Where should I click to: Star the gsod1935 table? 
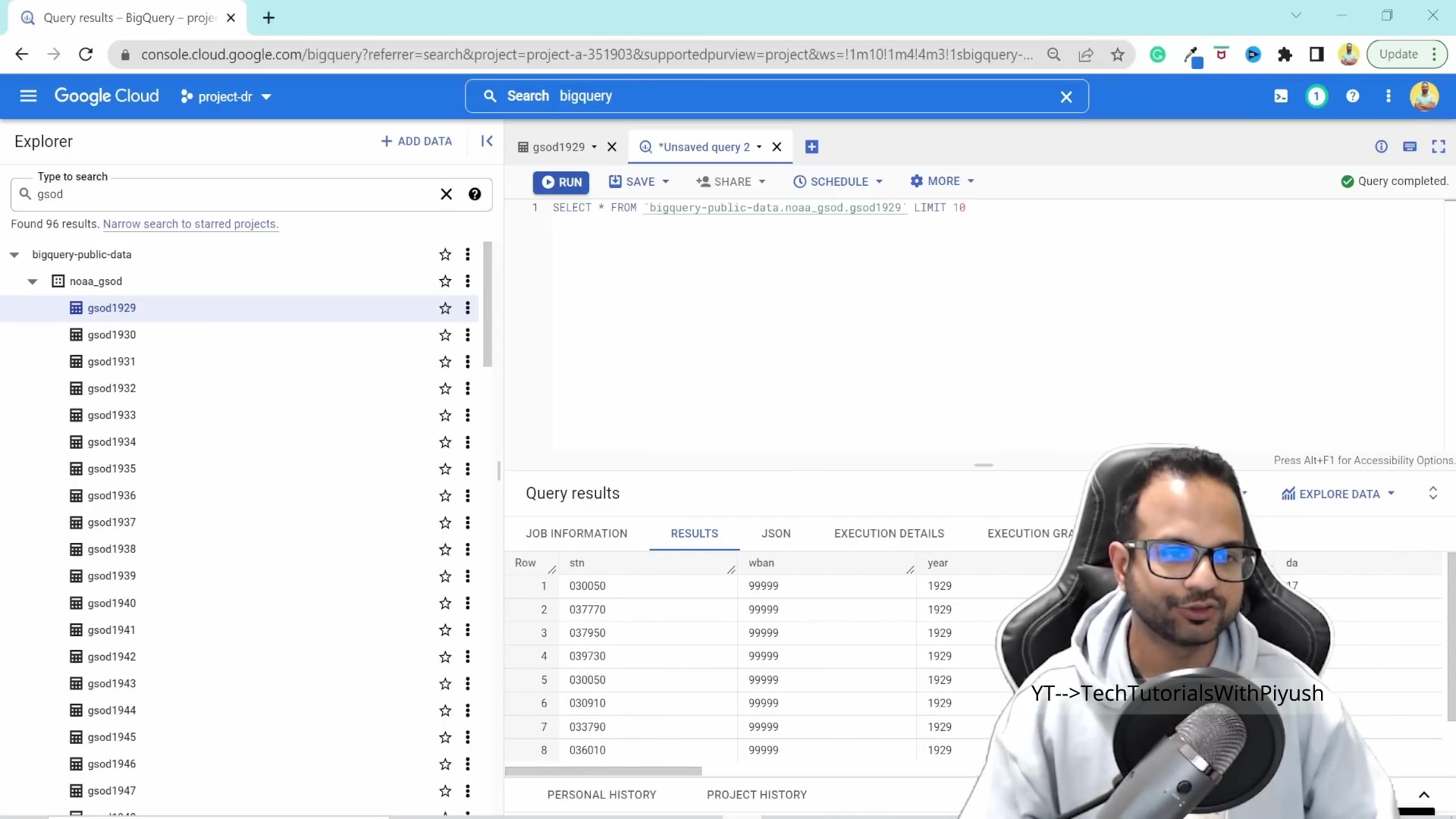click(445, 469)
